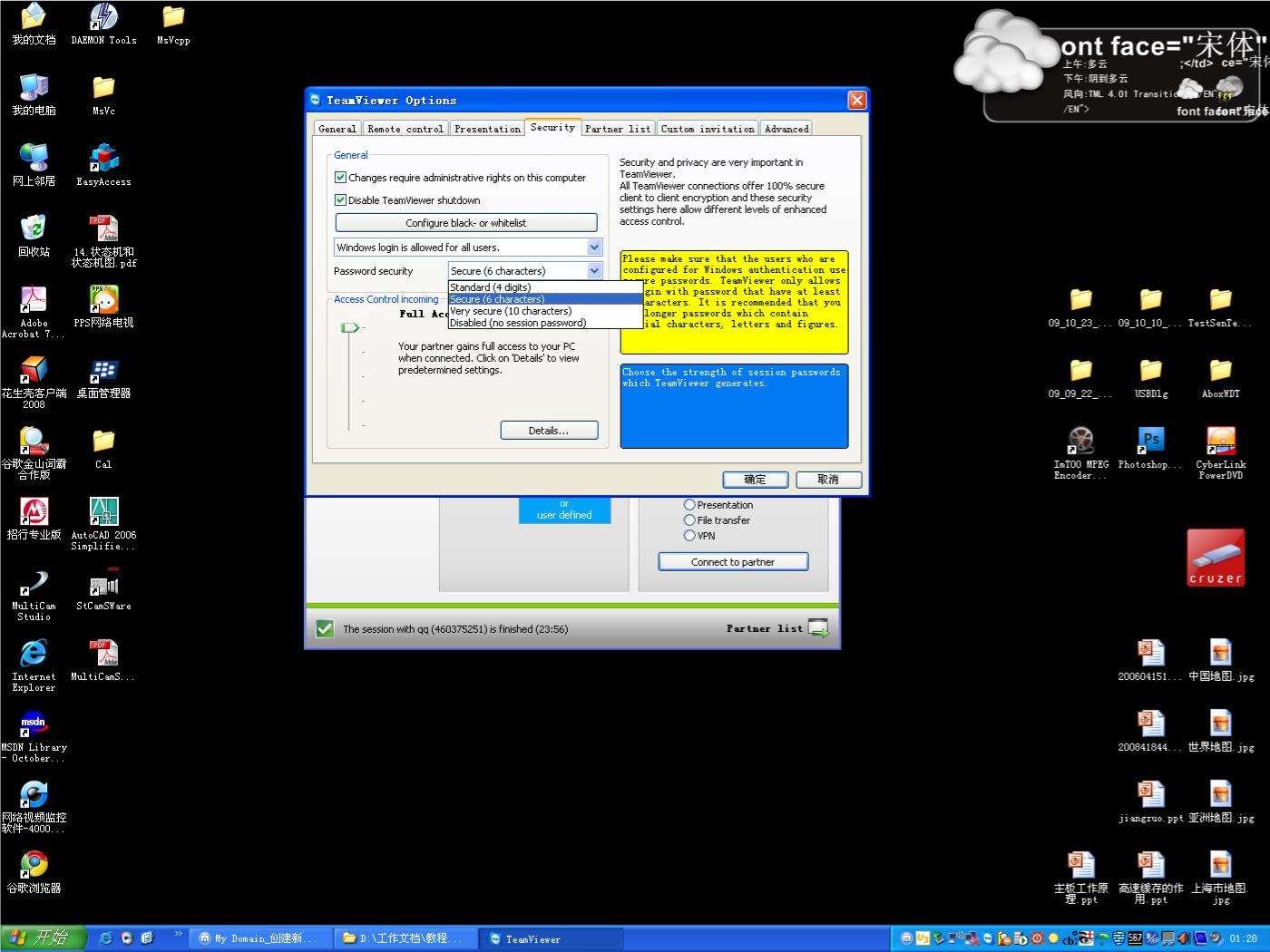Screen dimensions: 1270x952
Task: Click the Partner list icon
Action: pyautogui.click(x=817, y=628)
